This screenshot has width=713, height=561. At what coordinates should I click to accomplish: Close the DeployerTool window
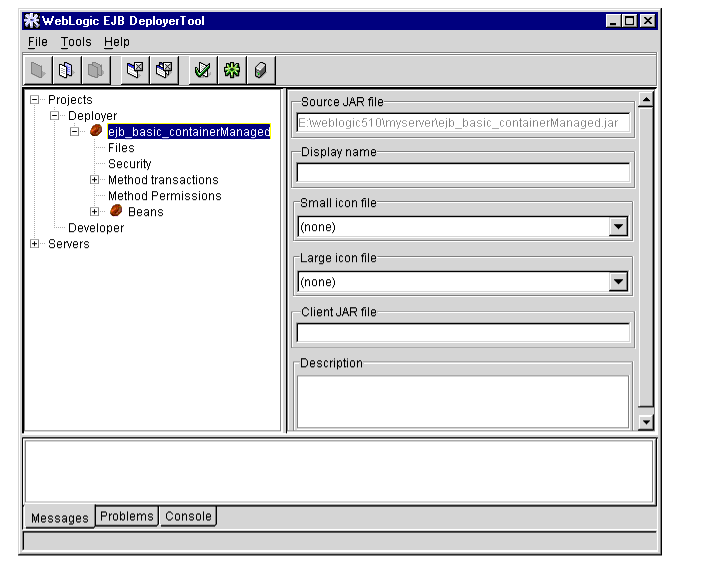tap(648, 20)
